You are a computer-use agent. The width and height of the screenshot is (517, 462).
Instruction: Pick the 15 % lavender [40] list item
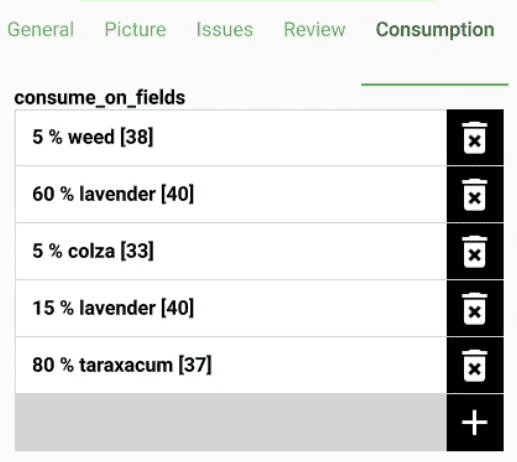coord(231,308)
